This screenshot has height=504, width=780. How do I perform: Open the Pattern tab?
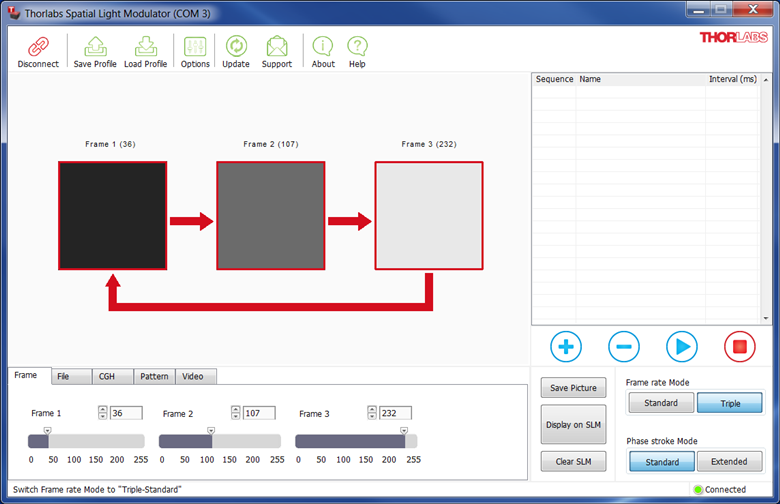tap(154, 377)
